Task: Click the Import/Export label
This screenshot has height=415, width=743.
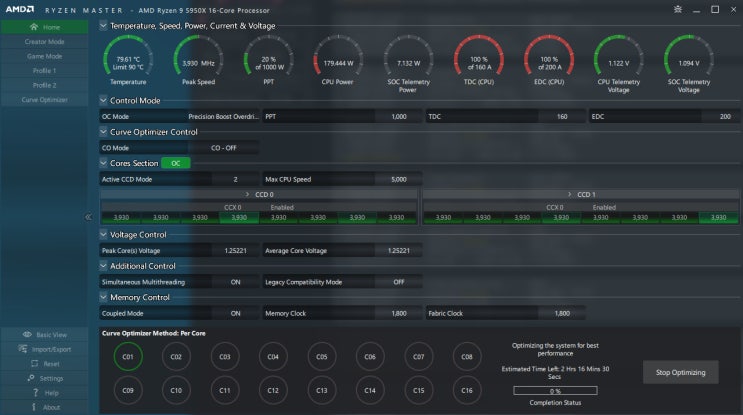Action: (x=52, y=350)
